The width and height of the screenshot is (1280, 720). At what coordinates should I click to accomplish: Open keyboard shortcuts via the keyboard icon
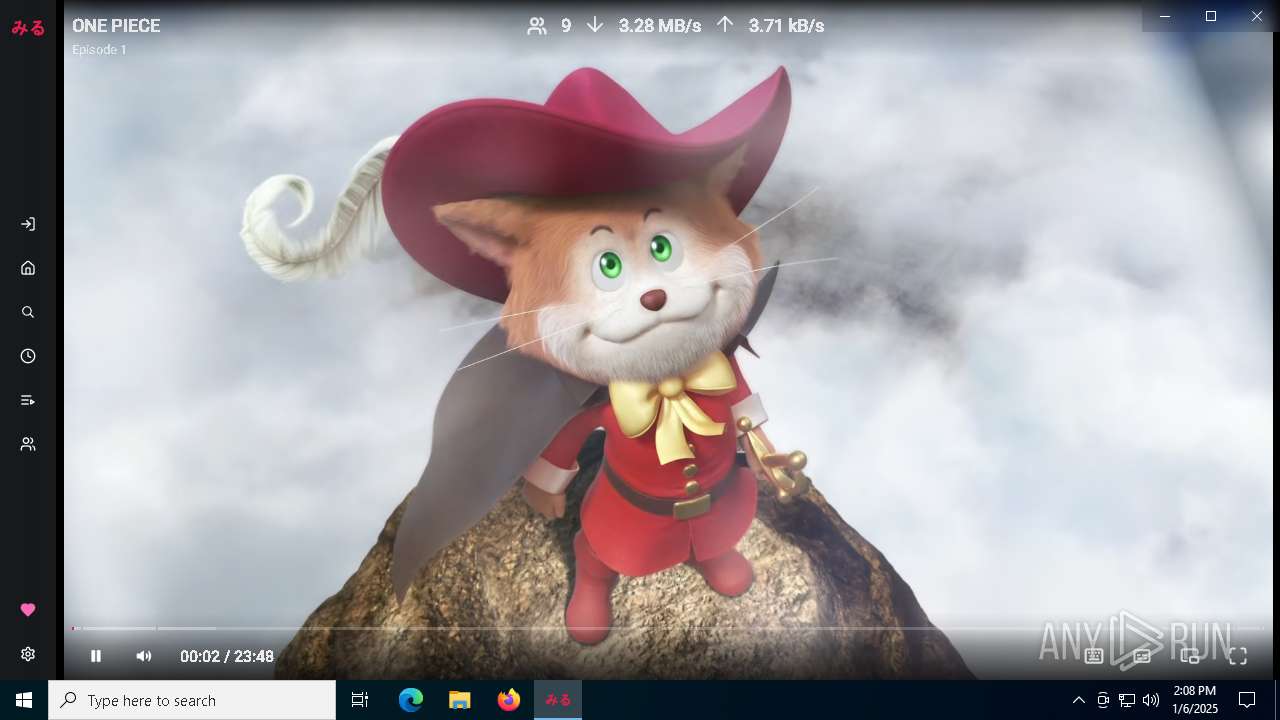pyautogui.click(x=1094, y=656)
